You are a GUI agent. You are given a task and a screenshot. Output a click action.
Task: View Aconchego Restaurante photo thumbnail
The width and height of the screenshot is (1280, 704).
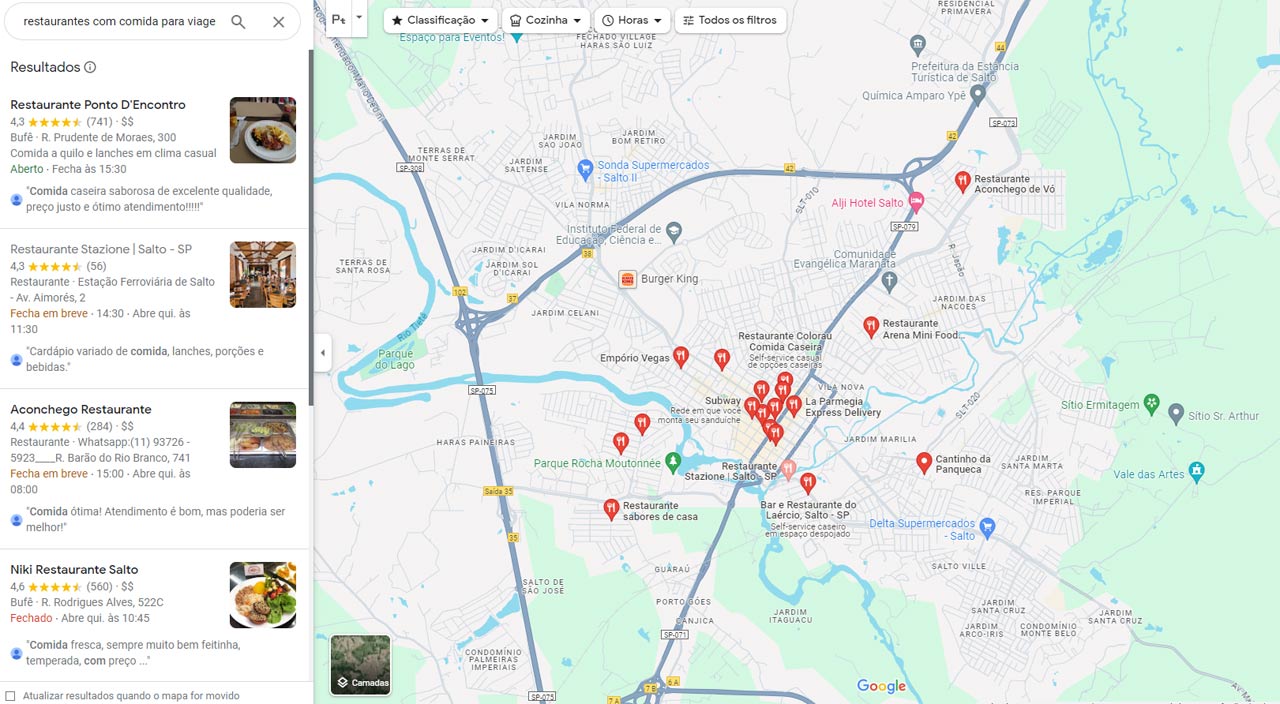coord(263,434)
